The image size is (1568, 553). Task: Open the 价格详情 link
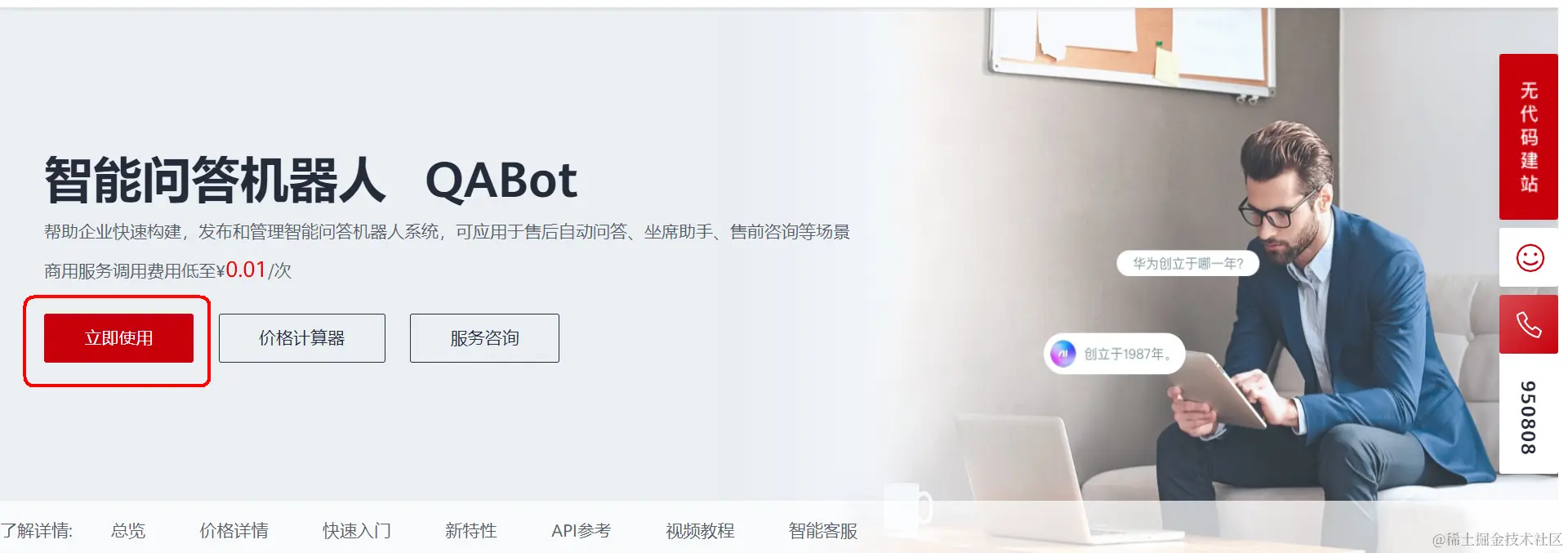click(234, 531)
